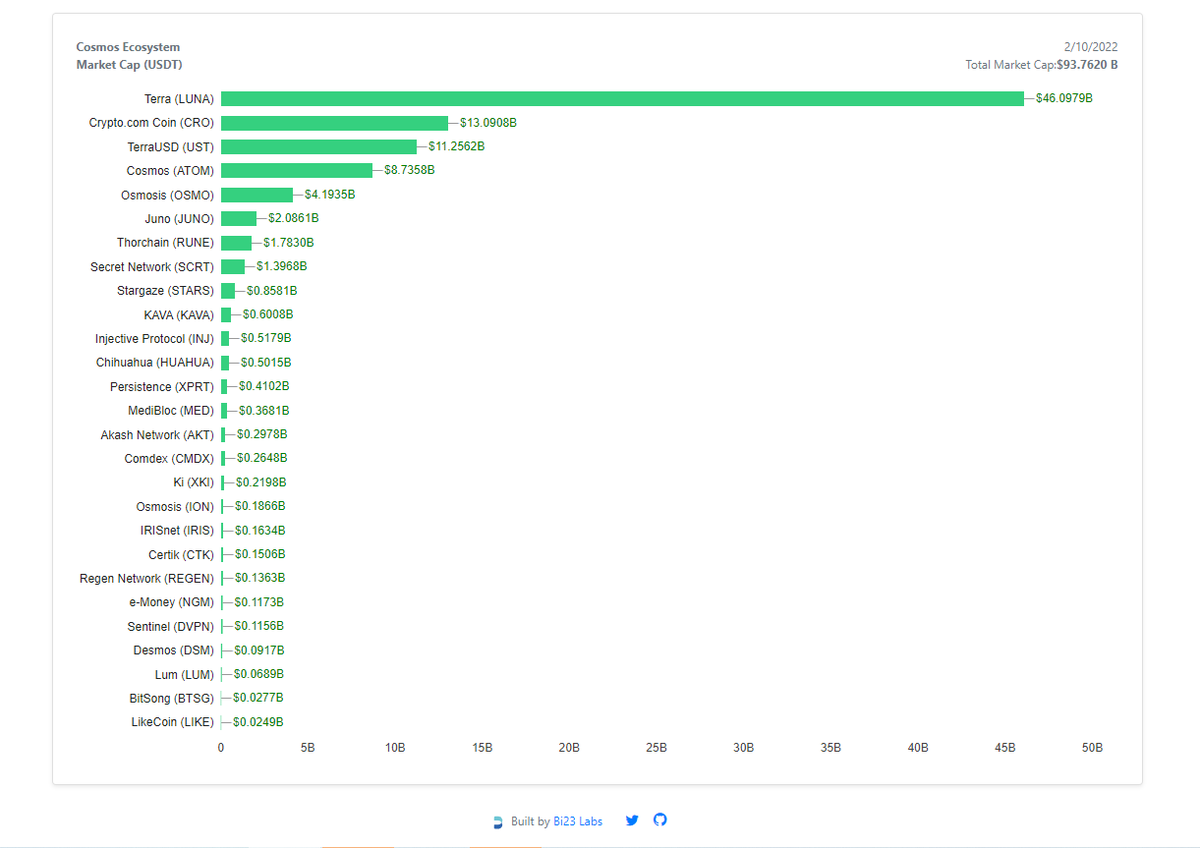The height and width of the screenshot is (848, 1200).
Task: Click the Stargaze (STARS) bar
Action: (228, 291)
